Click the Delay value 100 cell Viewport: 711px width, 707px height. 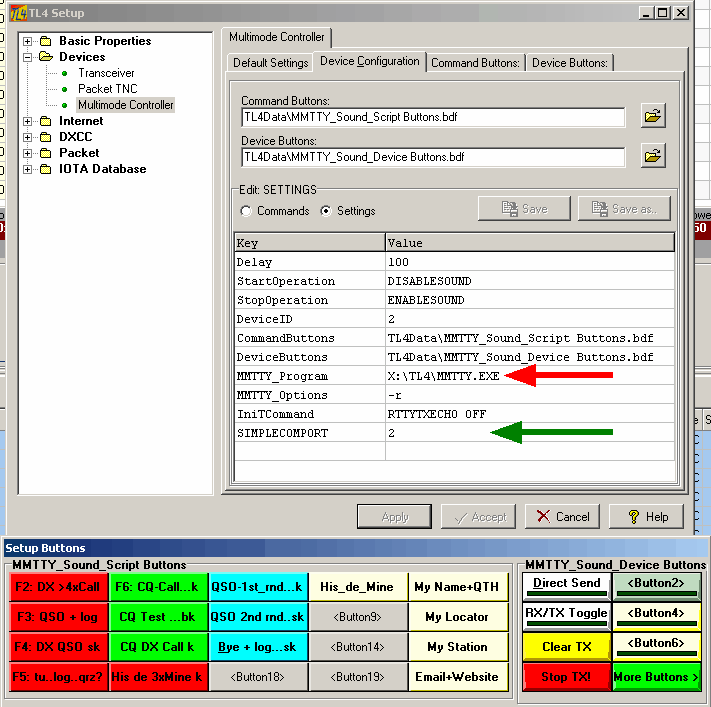click(x=530, y=262)
